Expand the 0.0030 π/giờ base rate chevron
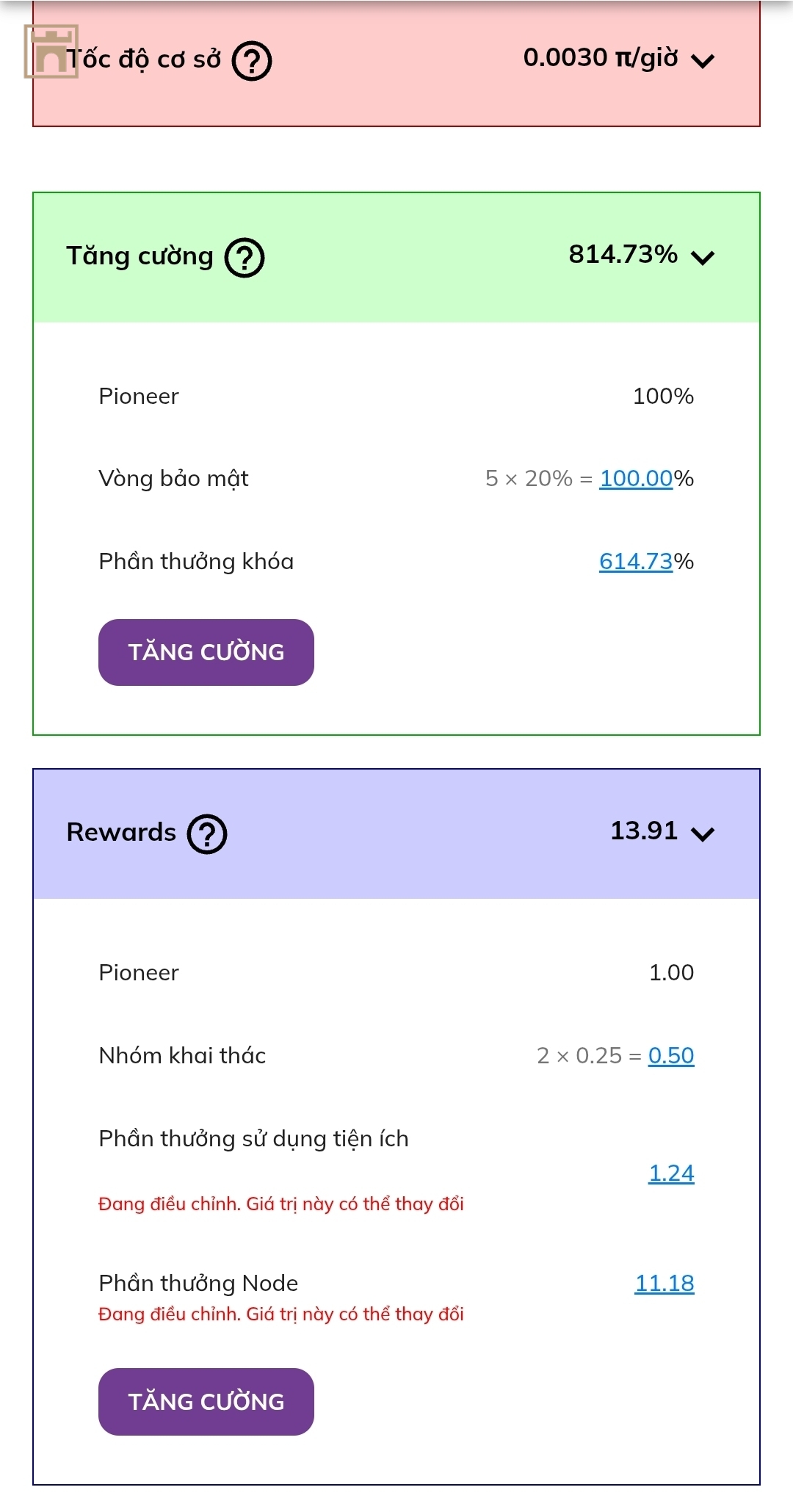Image resolution: width=793 pixels, height=1512 pixels. pos(703,61)
